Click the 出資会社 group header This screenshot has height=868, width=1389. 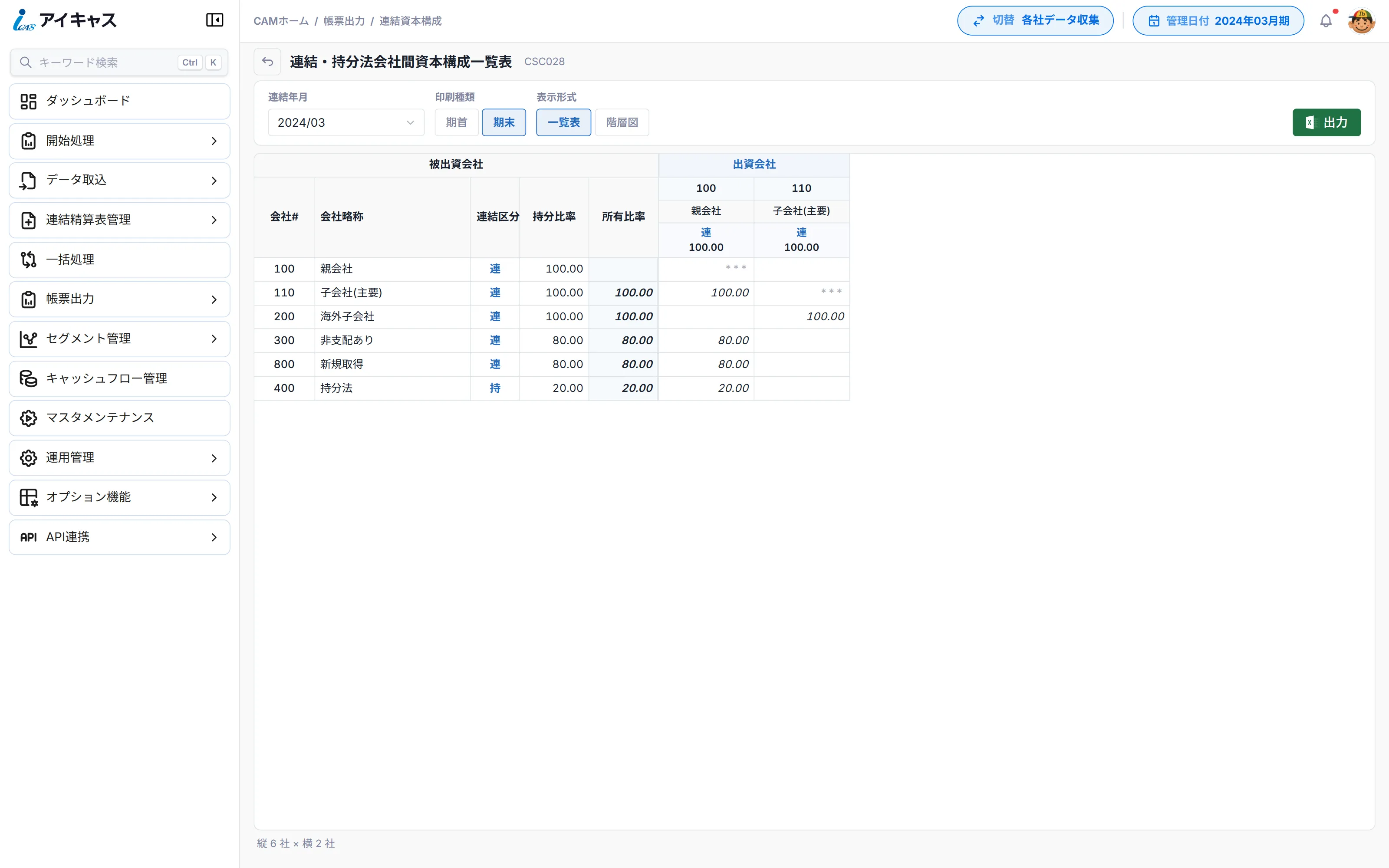754,165
